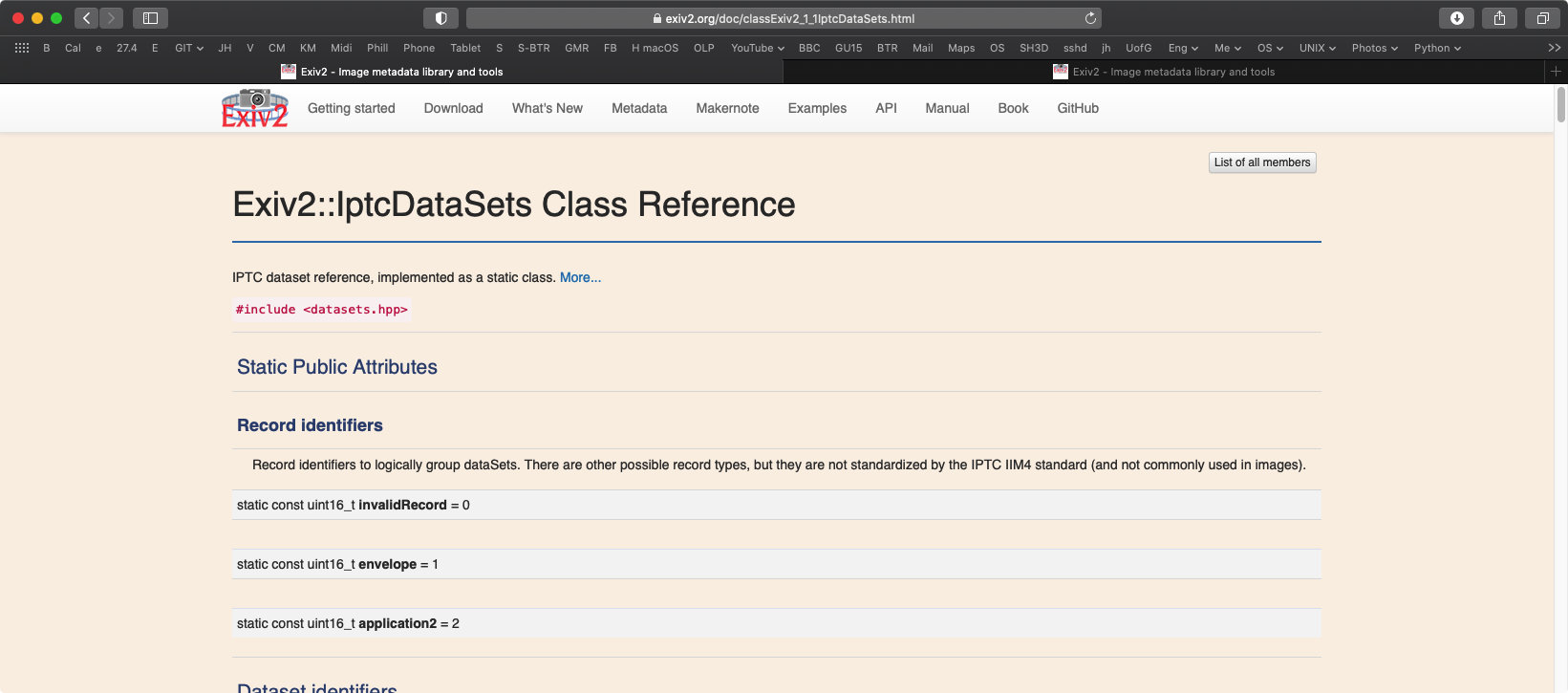Switch to the second Exiv2 browser tab
The image size is (1568, 693).
click(x=1164, y=72)
